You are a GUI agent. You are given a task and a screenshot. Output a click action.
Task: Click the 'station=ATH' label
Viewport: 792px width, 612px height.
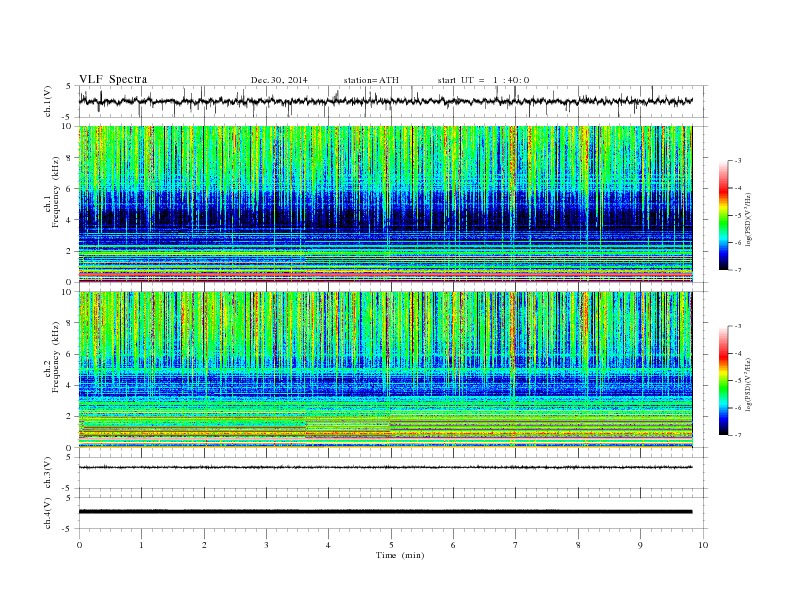[x=371, y=80]
